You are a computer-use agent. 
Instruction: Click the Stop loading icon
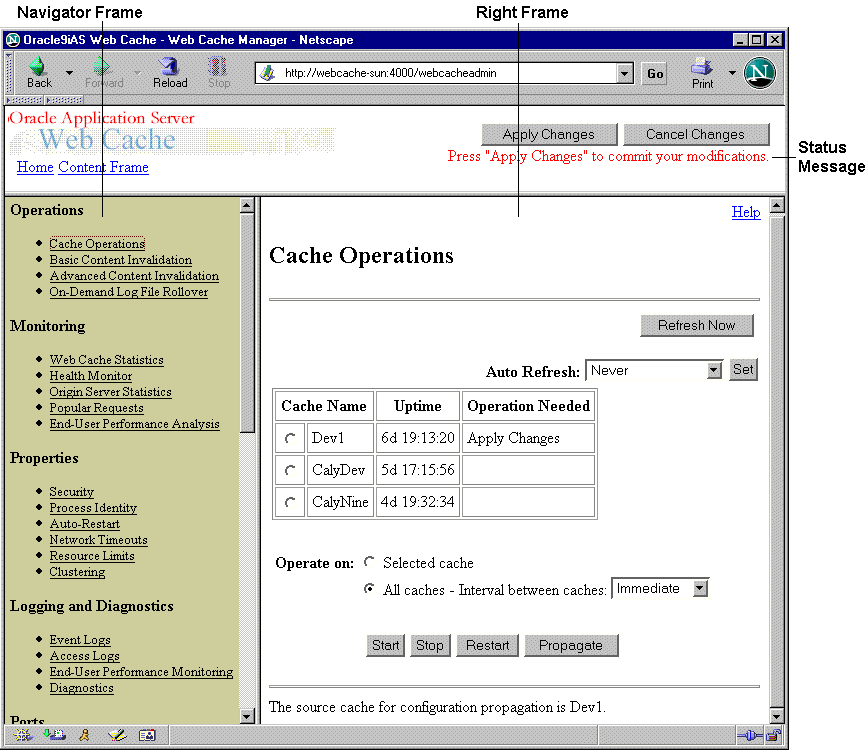pyautogui.click(x=218, y=67)
